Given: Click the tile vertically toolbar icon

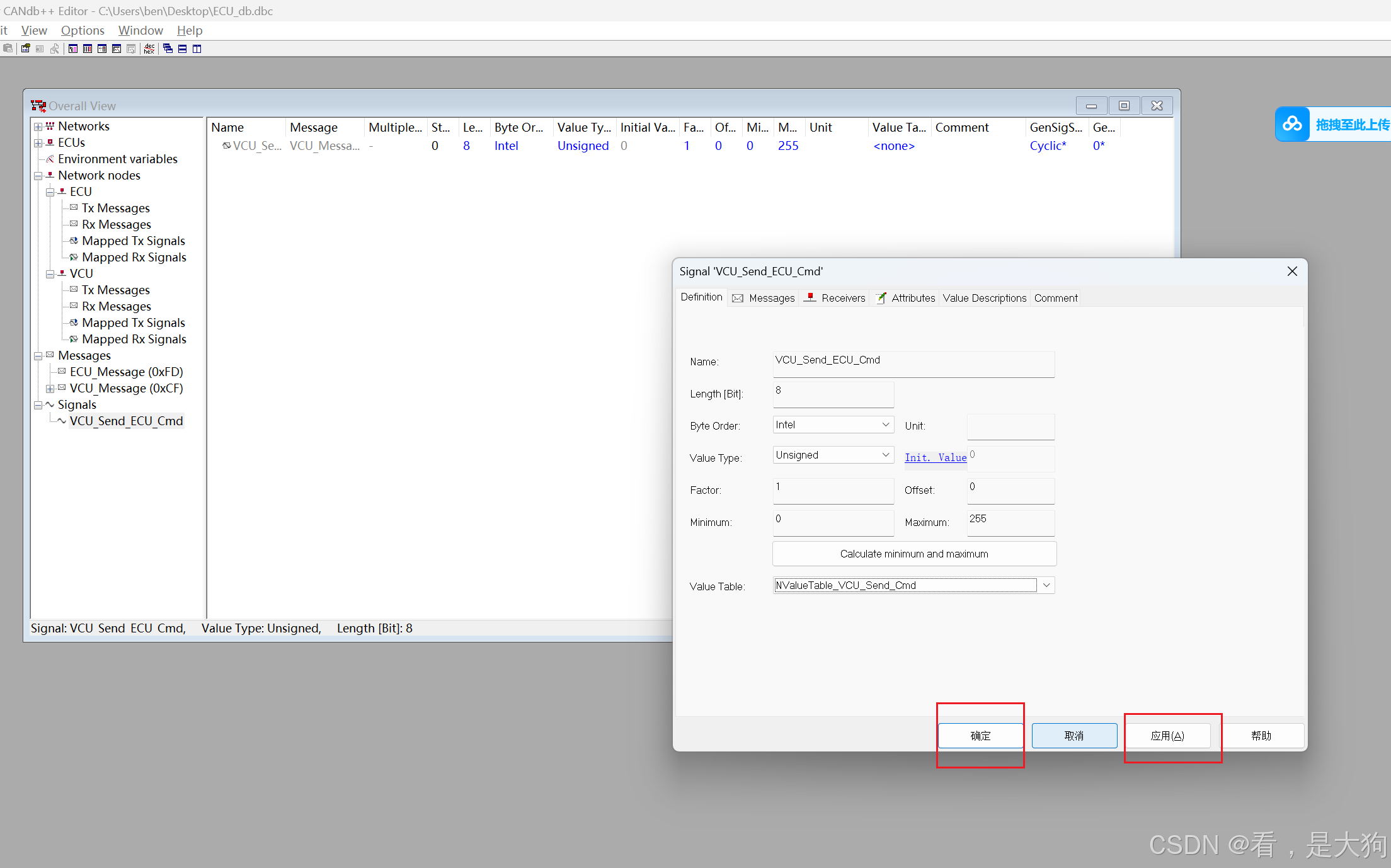Looking at the screenshot, I should coord(197,49).
